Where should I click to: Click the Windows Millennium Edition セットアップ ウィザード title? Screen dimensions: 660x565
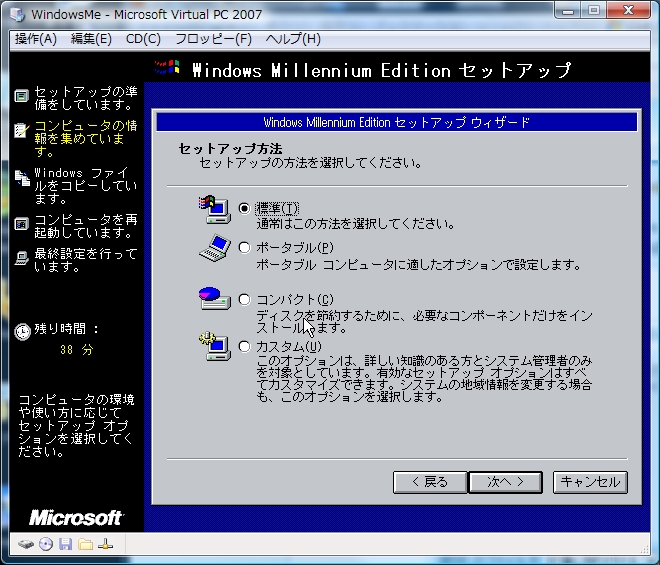pos(396,123)
